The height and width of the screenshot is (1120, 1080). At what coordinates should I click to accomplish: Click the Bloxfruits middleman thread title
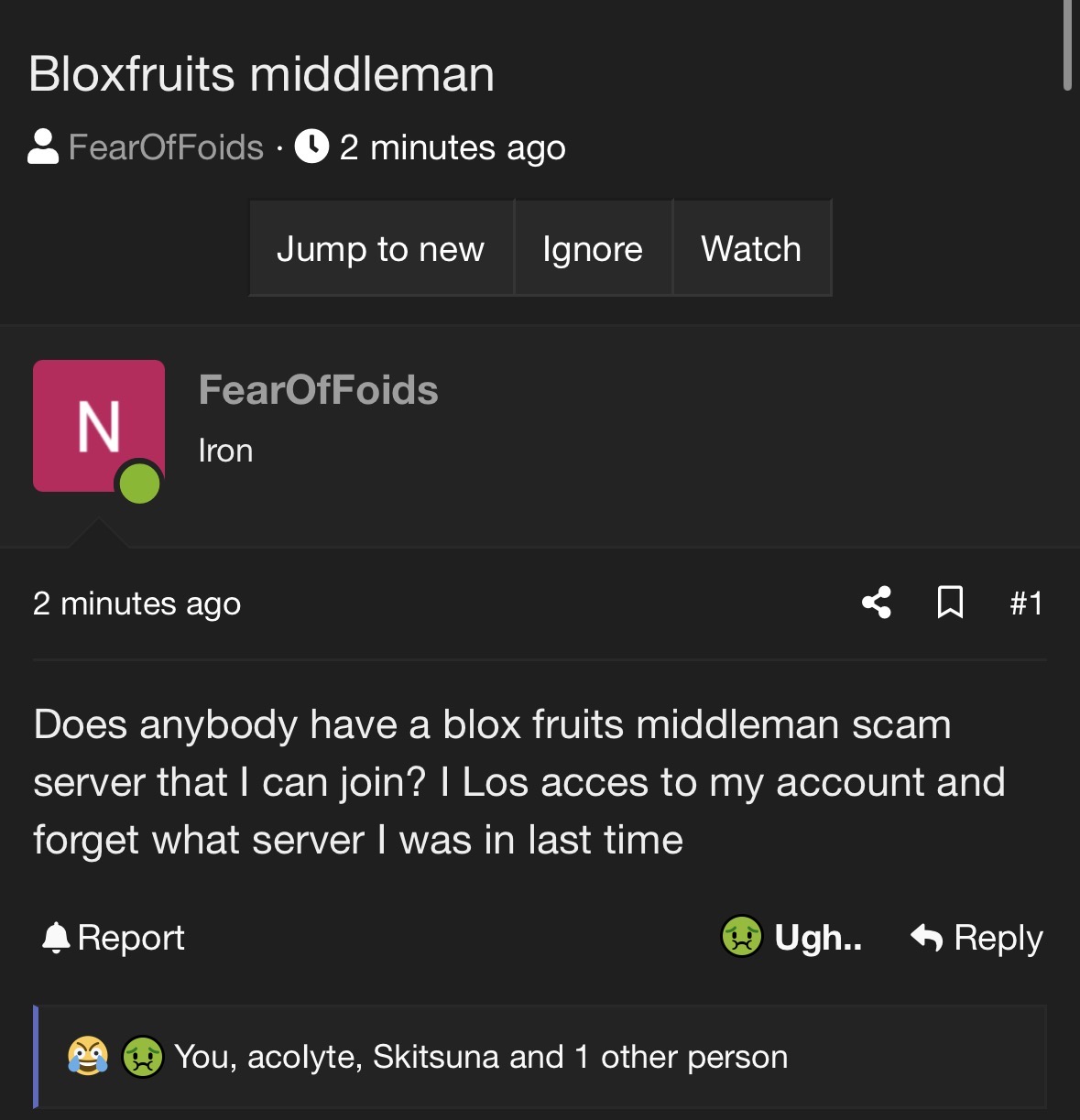point(262,74)
